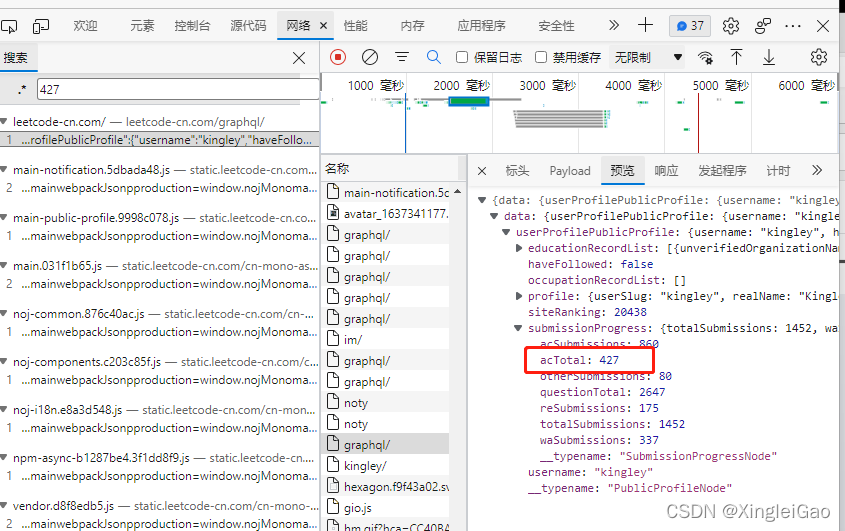Image resolution: width=845 pixels, height=531 pixels.
Task: Switch to the 源代码 tab
Action: click(x=248, y=26)
